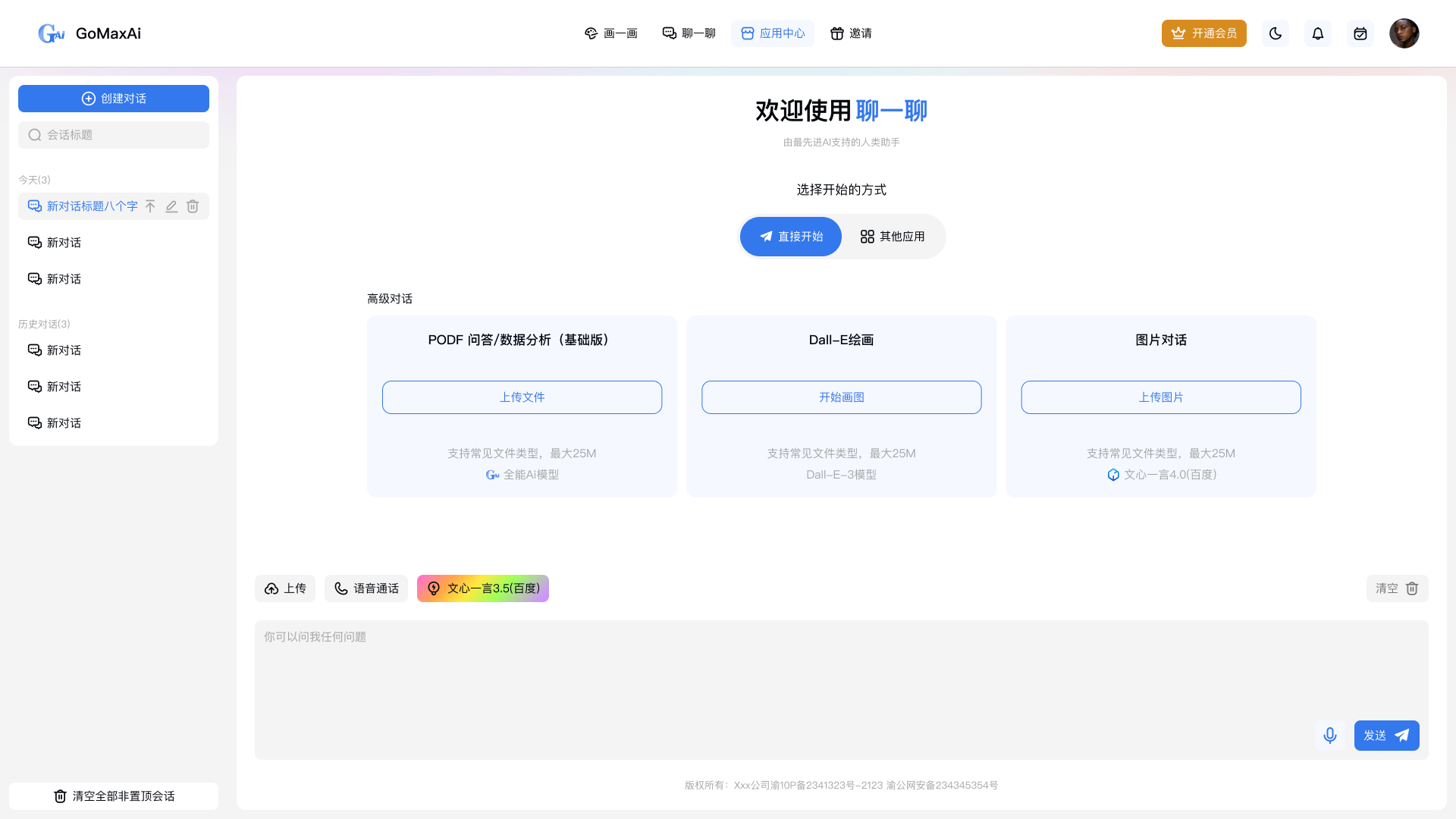Image resolution: width=1456 pixels, height=819 pixels.
Task: Start a 语音通话 voice call
Action: pos(366,588)
